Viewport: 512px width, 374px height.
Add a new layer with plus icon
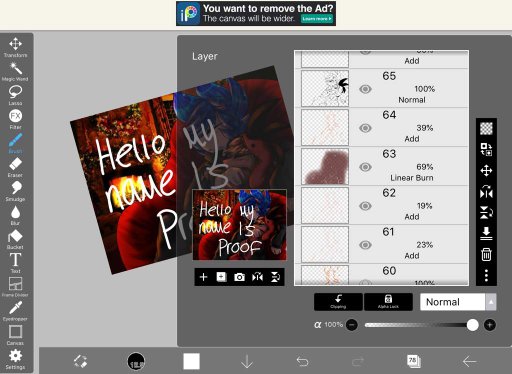(203, 277)
